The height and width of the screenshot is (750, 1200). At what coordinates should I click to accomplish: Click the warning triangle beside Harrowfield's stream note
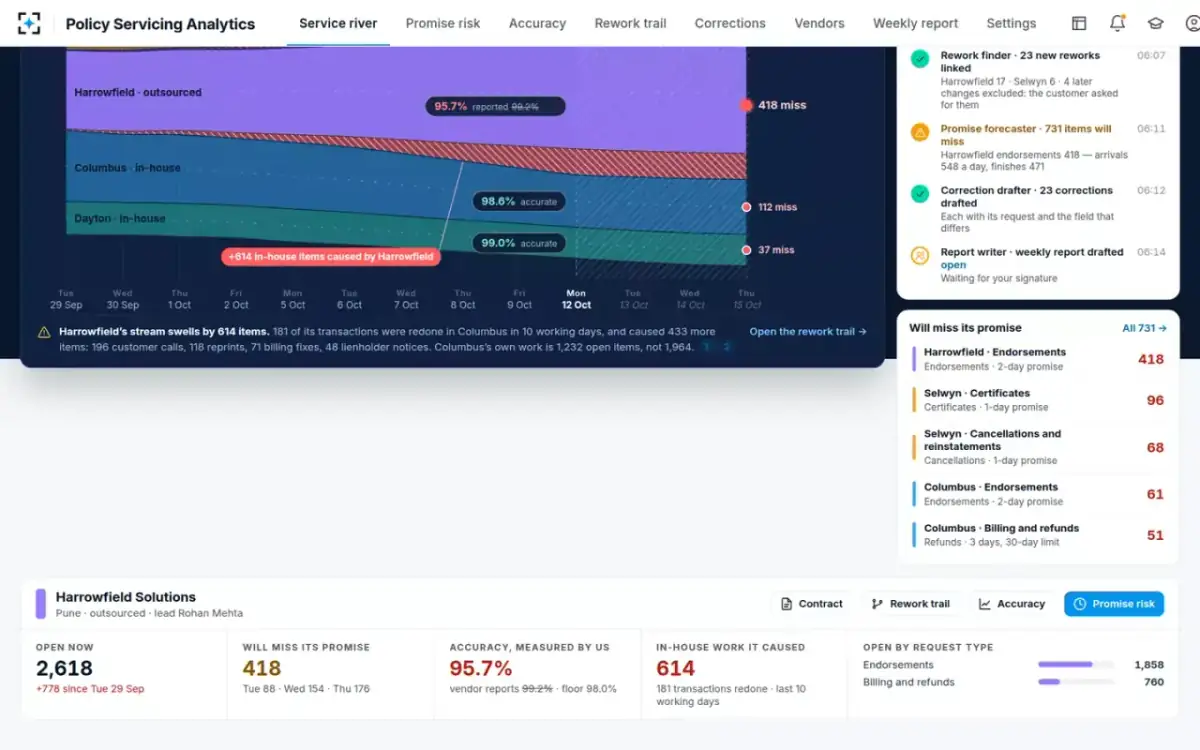[44, 332]
